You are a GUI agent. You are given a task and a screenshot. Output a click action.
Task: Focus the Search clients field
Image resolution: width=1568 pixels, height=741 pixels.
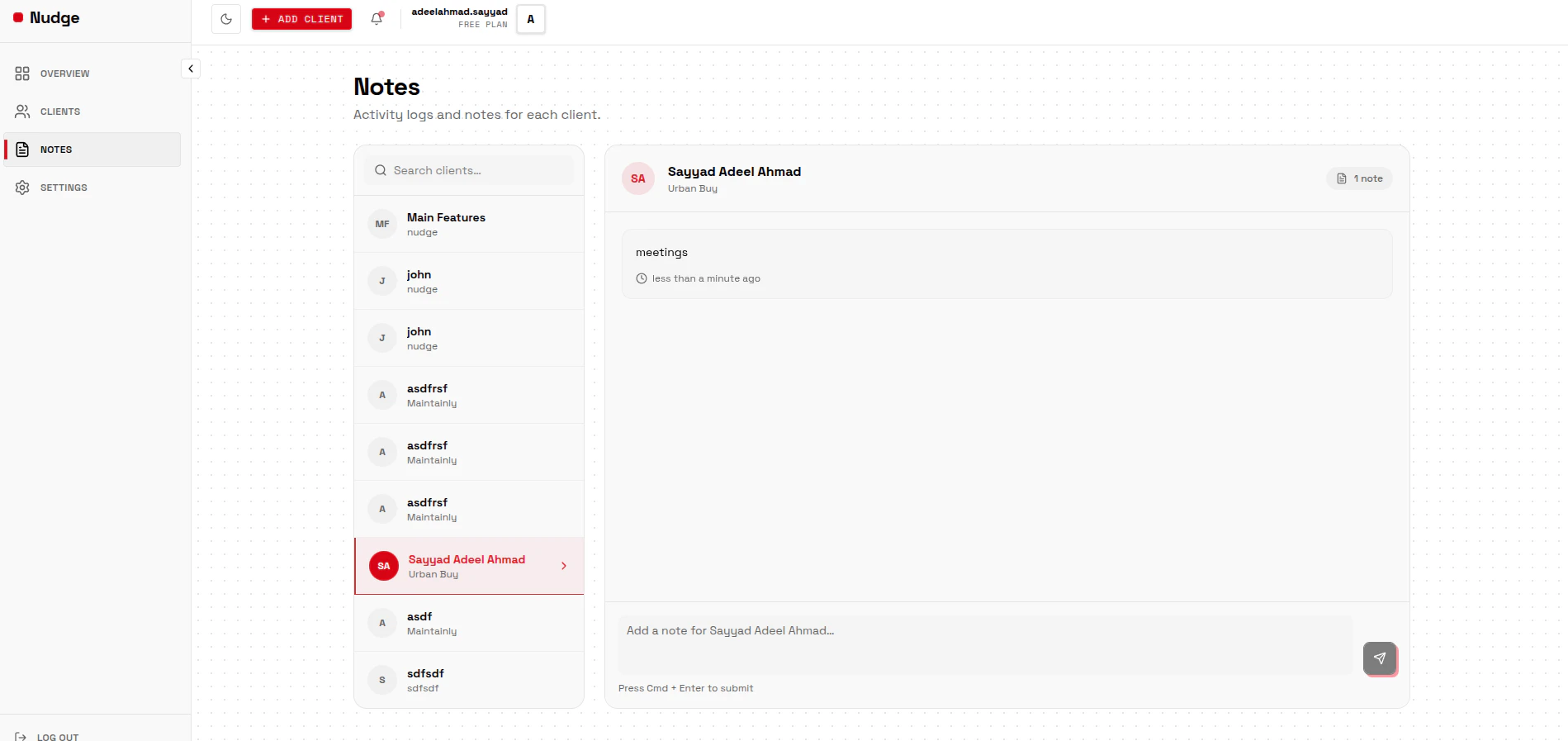(469, 170)
